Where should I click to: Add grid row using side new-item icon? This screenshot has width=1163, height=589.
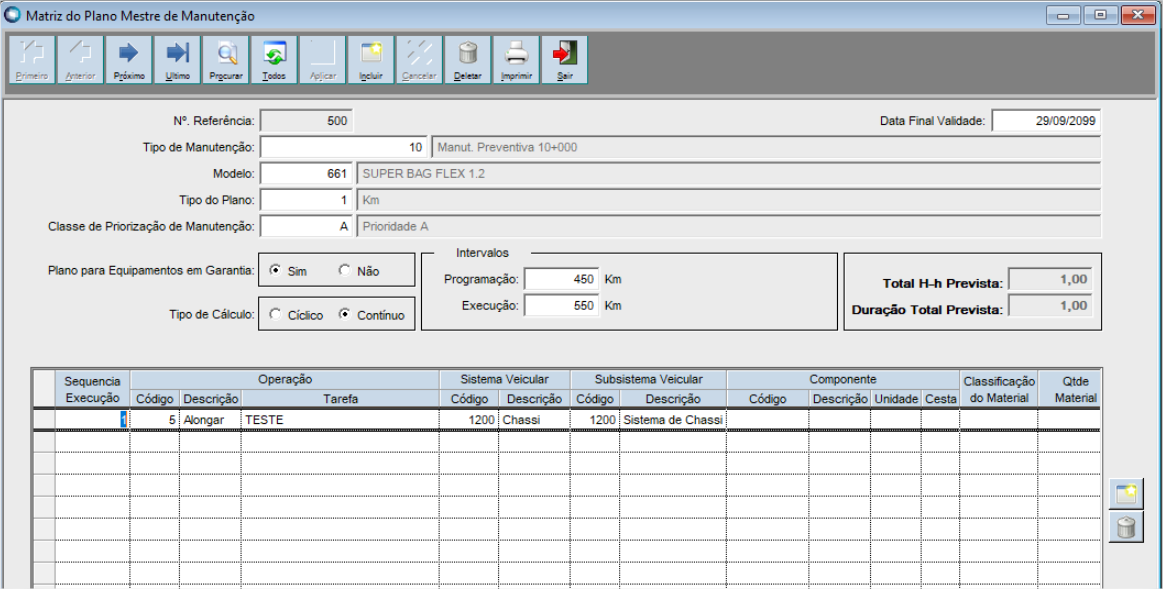pyautogui.click(x=1127, y=493)
